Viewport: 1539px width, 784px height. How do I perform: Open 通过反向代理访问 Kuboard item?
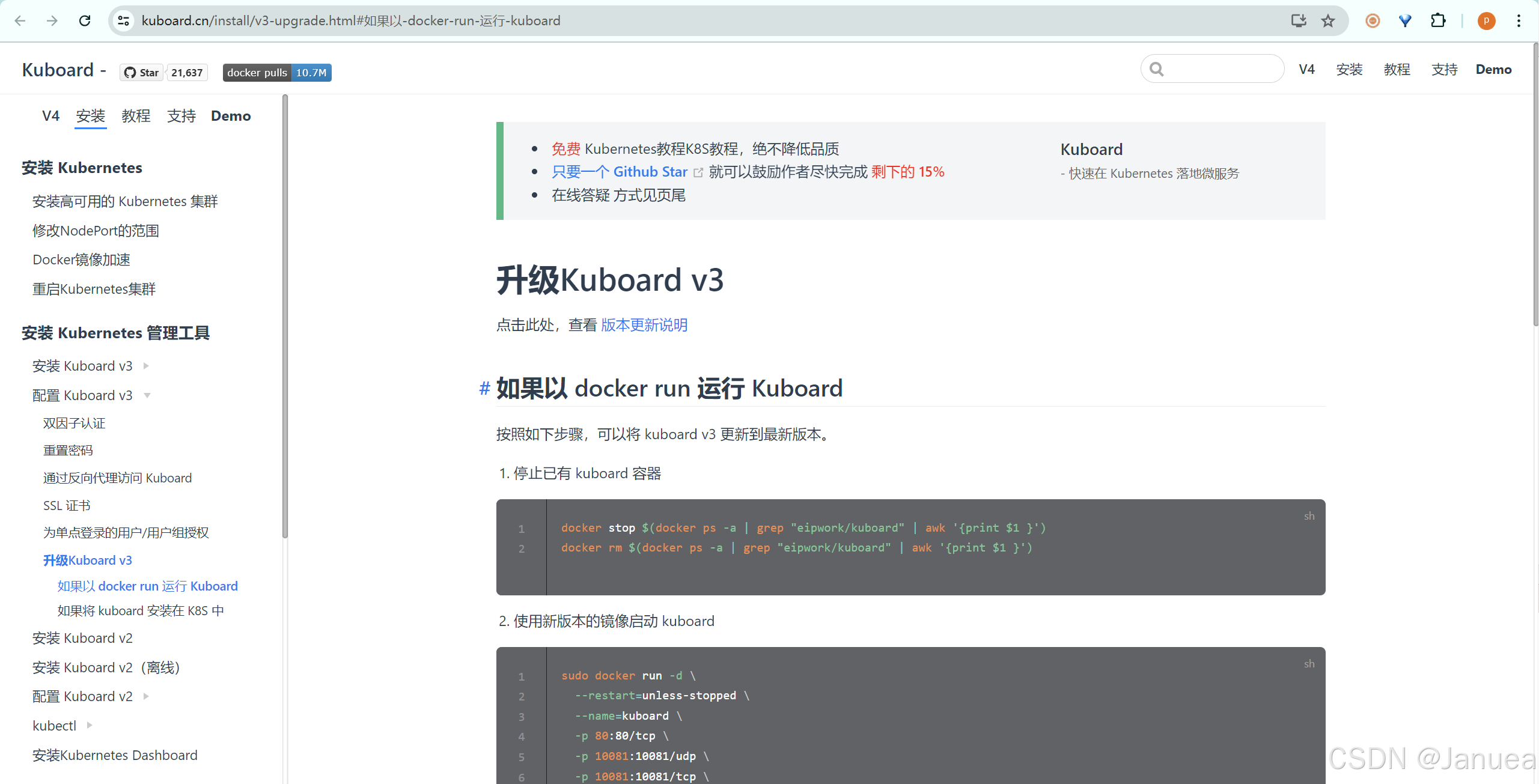117,478
